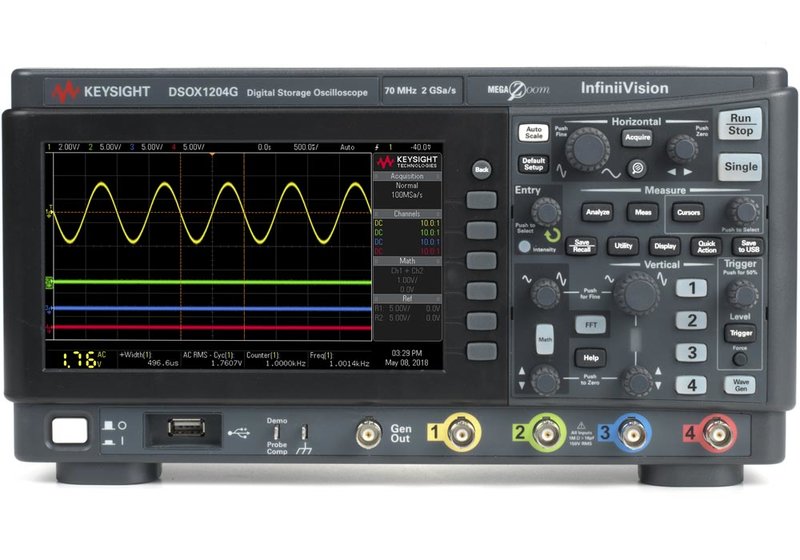Click the Force trigger button
The height and width of the screenshot is (560, 800).
pos(739,359)
